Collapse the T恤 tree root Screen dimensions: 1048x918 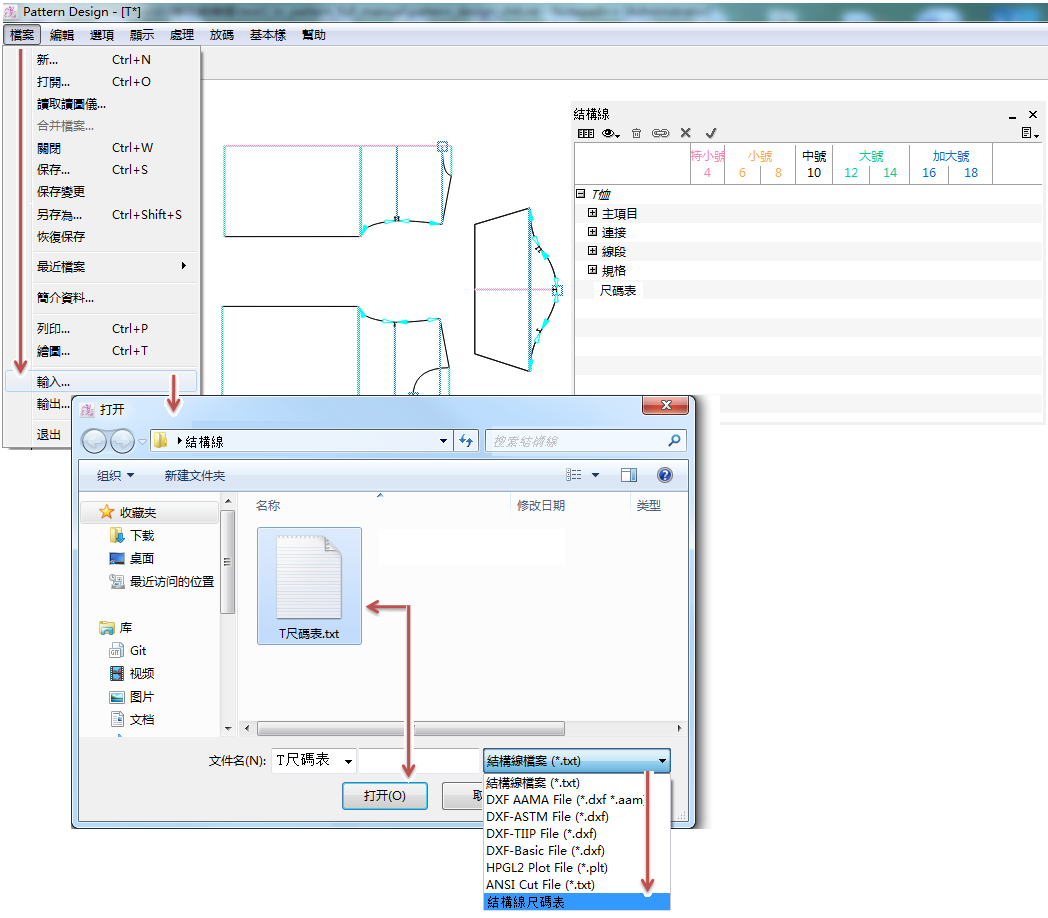click(581, 194)
